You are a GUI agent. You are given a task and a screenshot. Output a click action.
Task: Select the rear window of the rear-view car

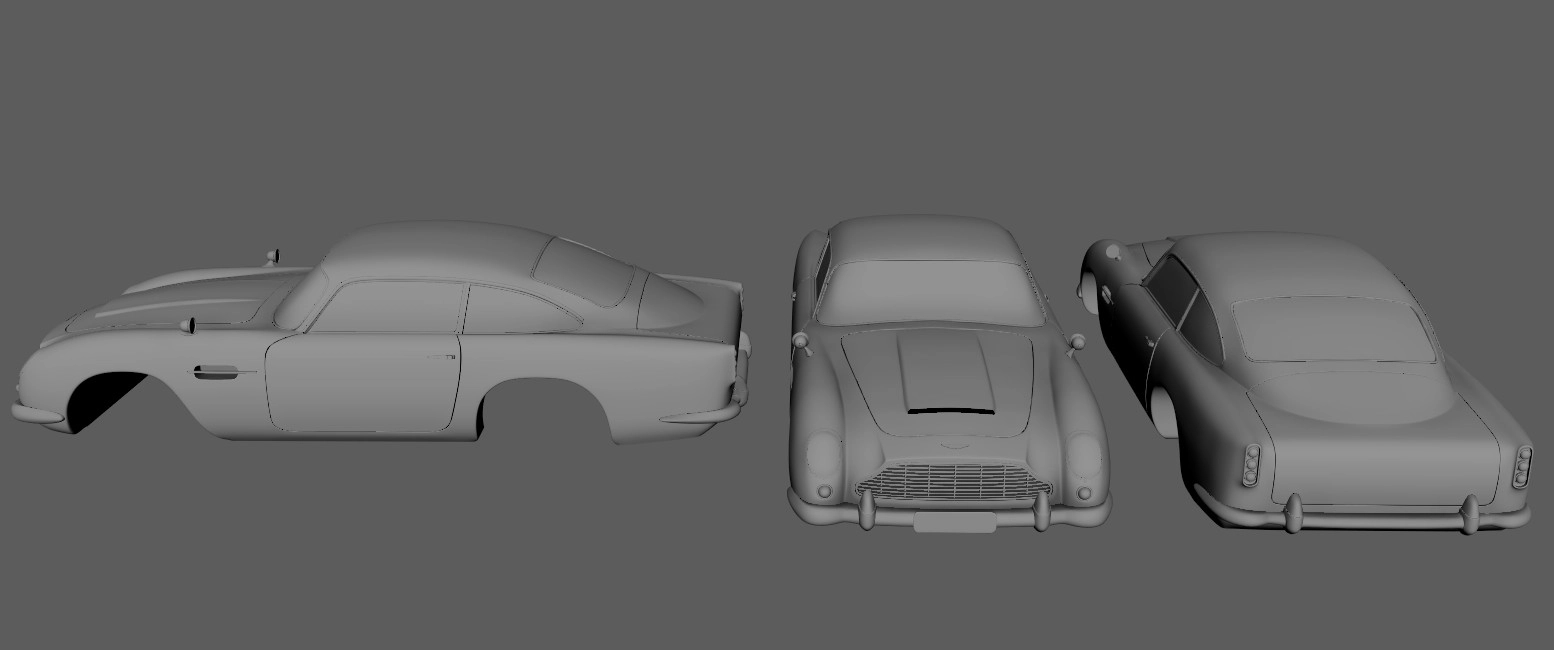[x=1334, y=331]
